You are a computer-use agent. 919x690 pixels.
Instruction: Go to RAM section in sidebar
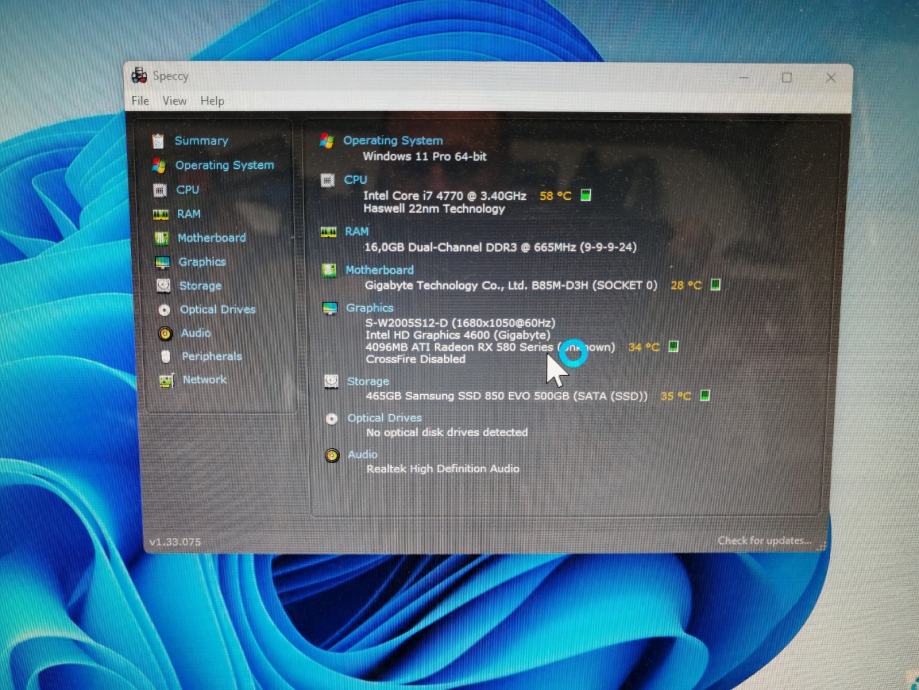[189, 214]
